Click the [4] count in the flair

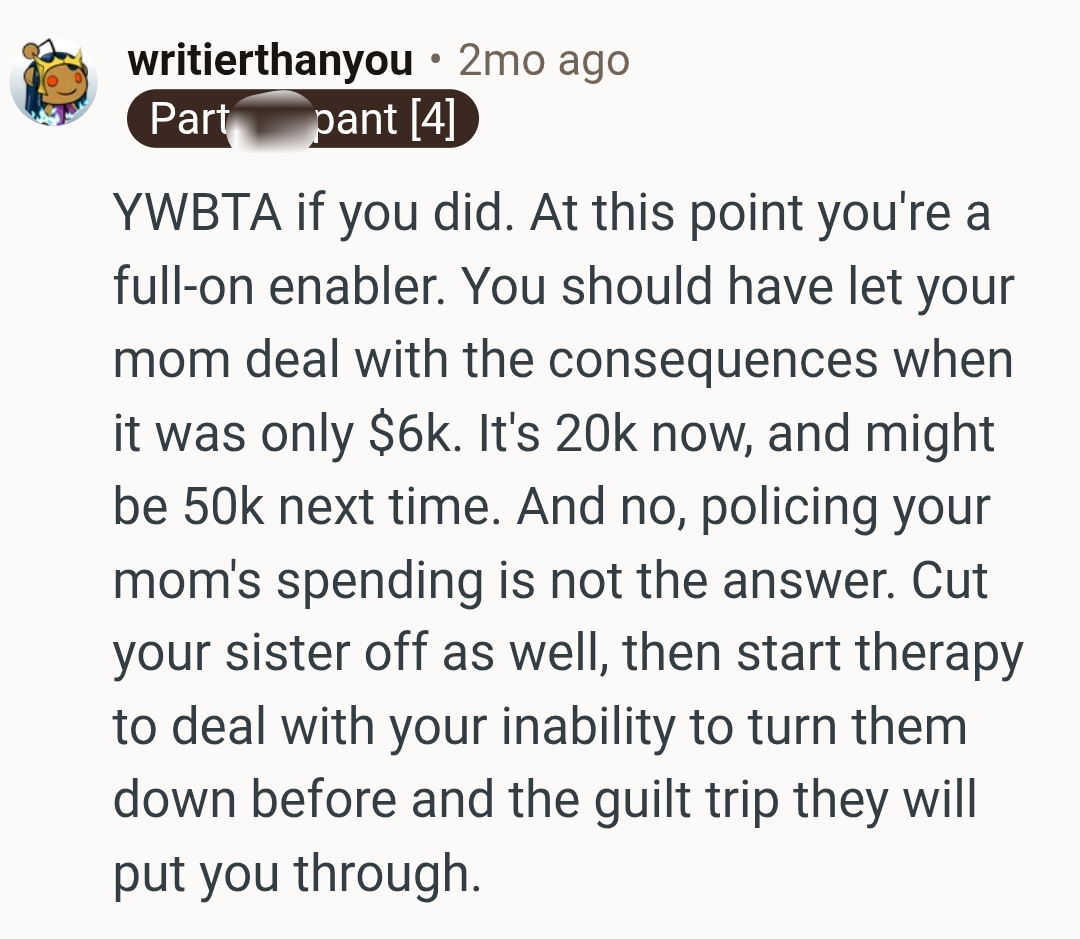point(433,118)
